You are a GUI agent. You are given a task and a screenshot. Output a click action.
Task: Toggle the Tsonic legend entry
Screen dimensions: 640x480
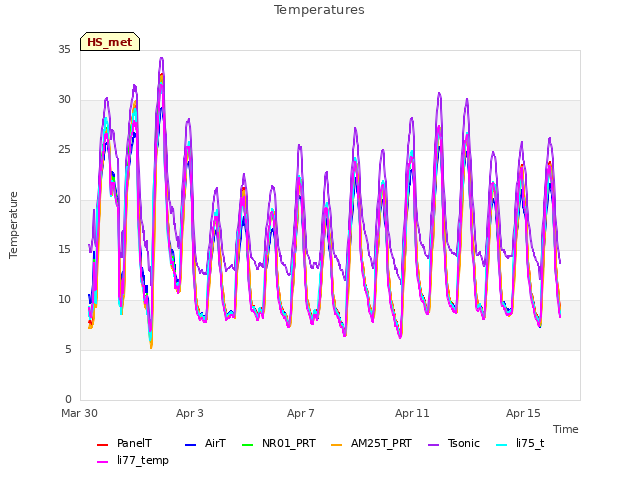454,444
